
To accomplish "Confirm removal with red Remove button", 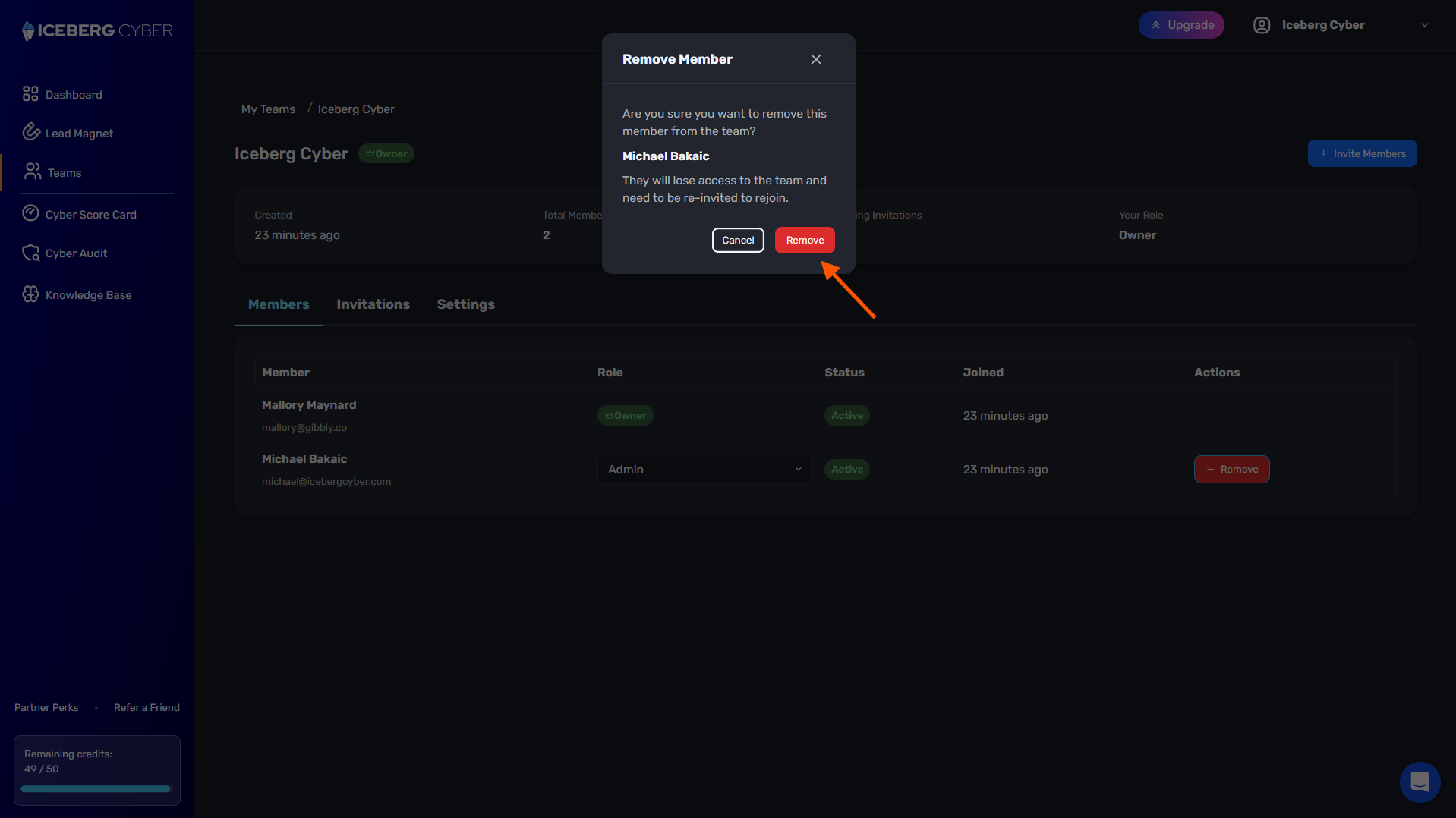I will [x=805, y=240].
